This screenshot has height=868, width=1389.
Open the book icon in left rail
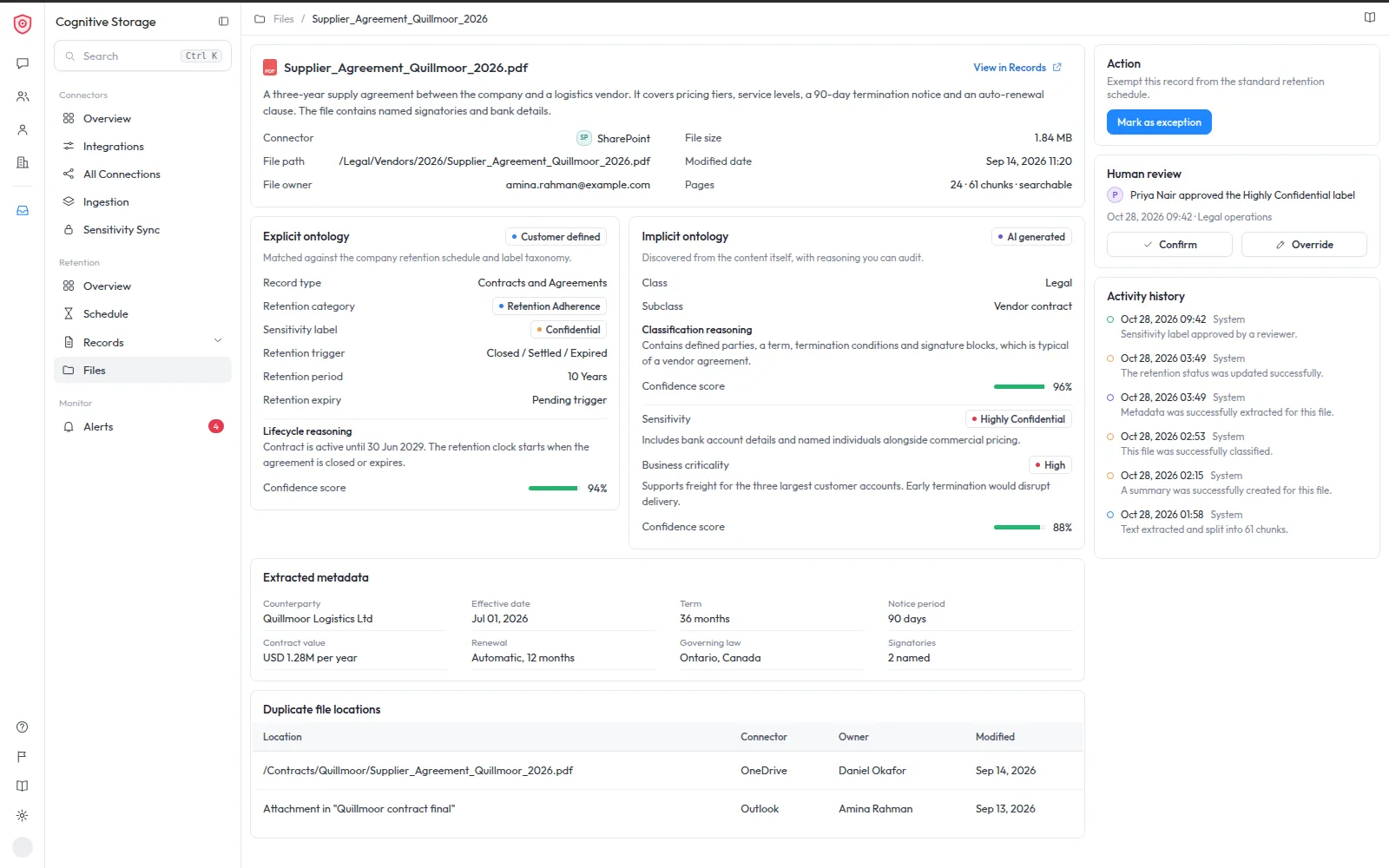coord(23,786)
